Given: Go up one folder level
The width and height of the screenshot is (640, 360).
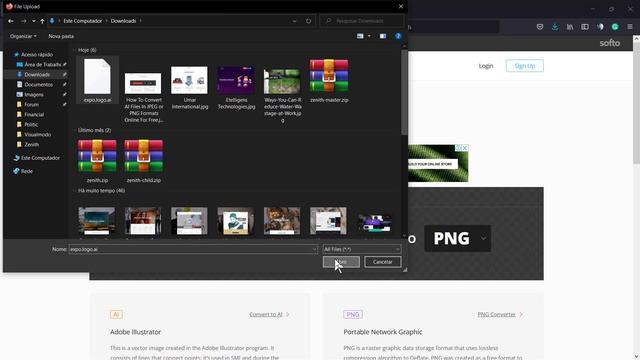Looking at the screenshot, I should [42, 21].
